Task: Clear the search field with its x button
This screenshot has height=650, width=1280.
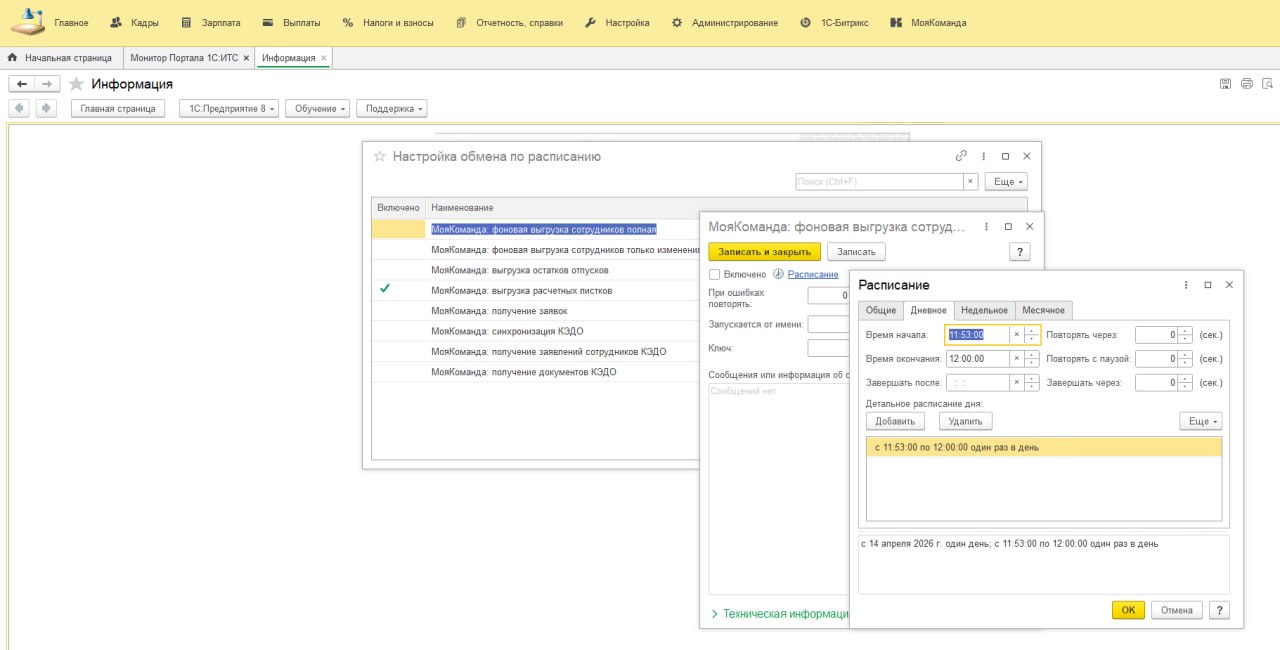Action: tap(970, 181)
